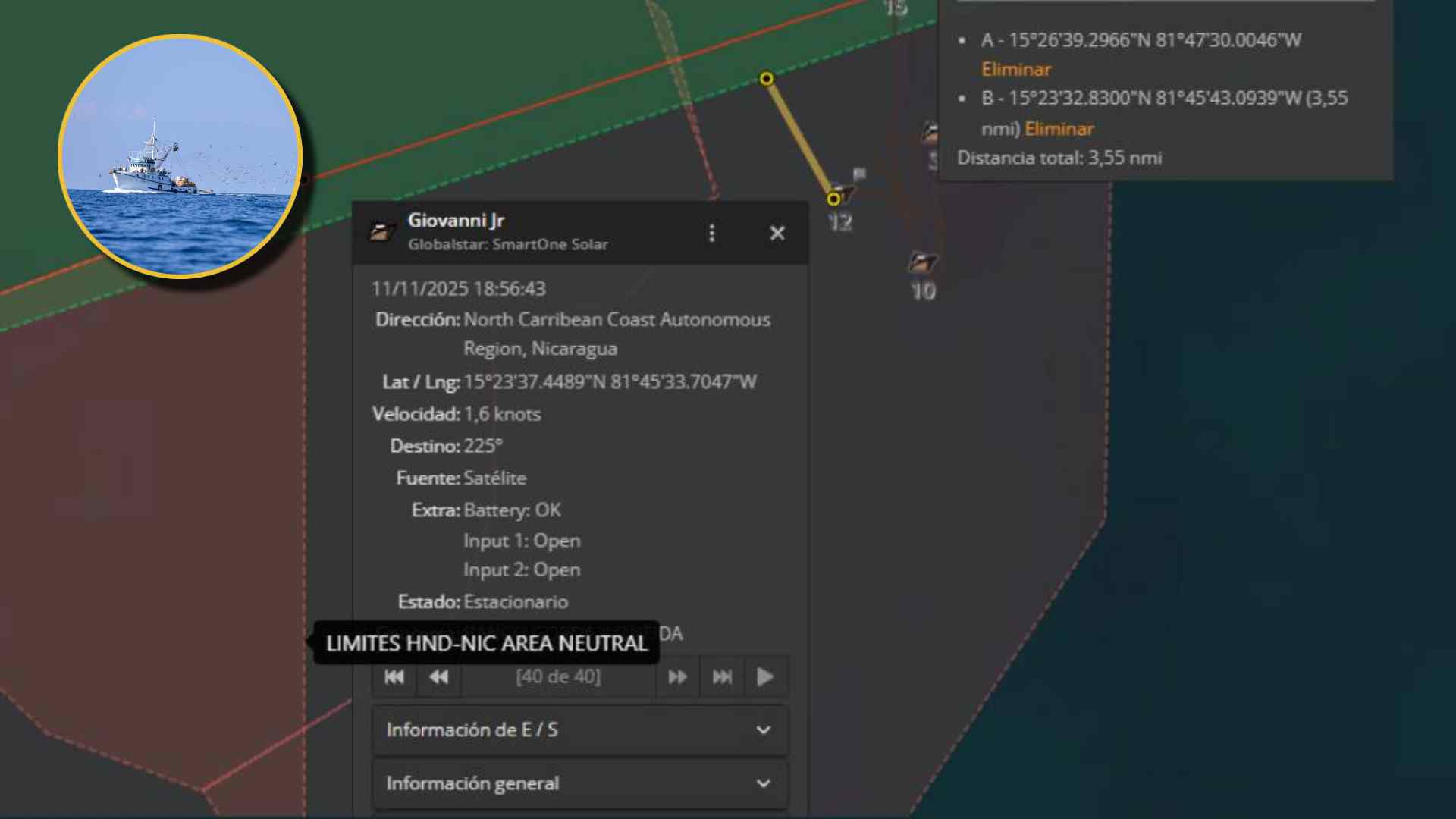
Task: Close the Giovanni Jr info panel
Action: [x=777, y=233]
